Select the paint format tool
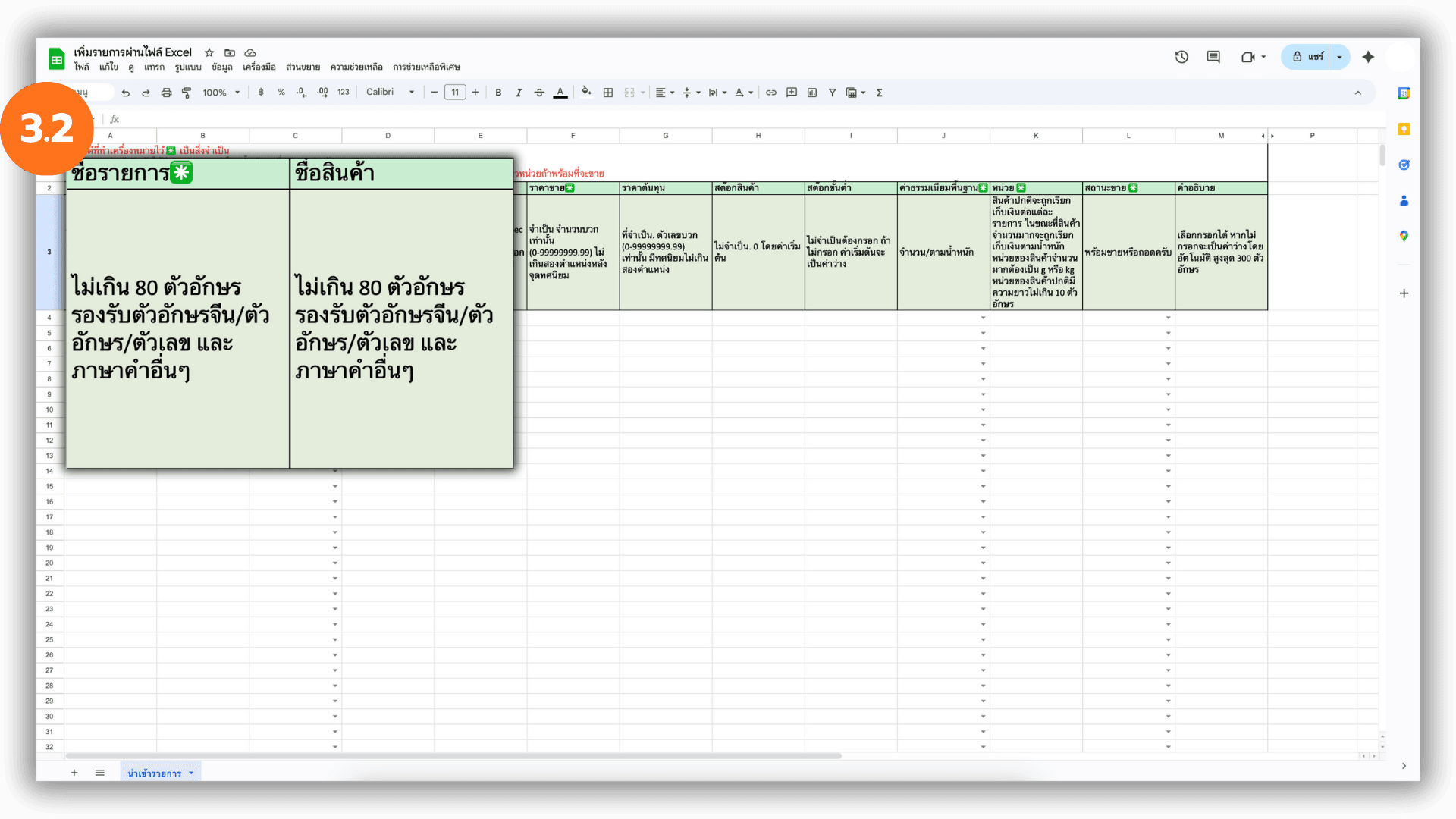This screenshot has width=1456, height=819. pos(187,93)
